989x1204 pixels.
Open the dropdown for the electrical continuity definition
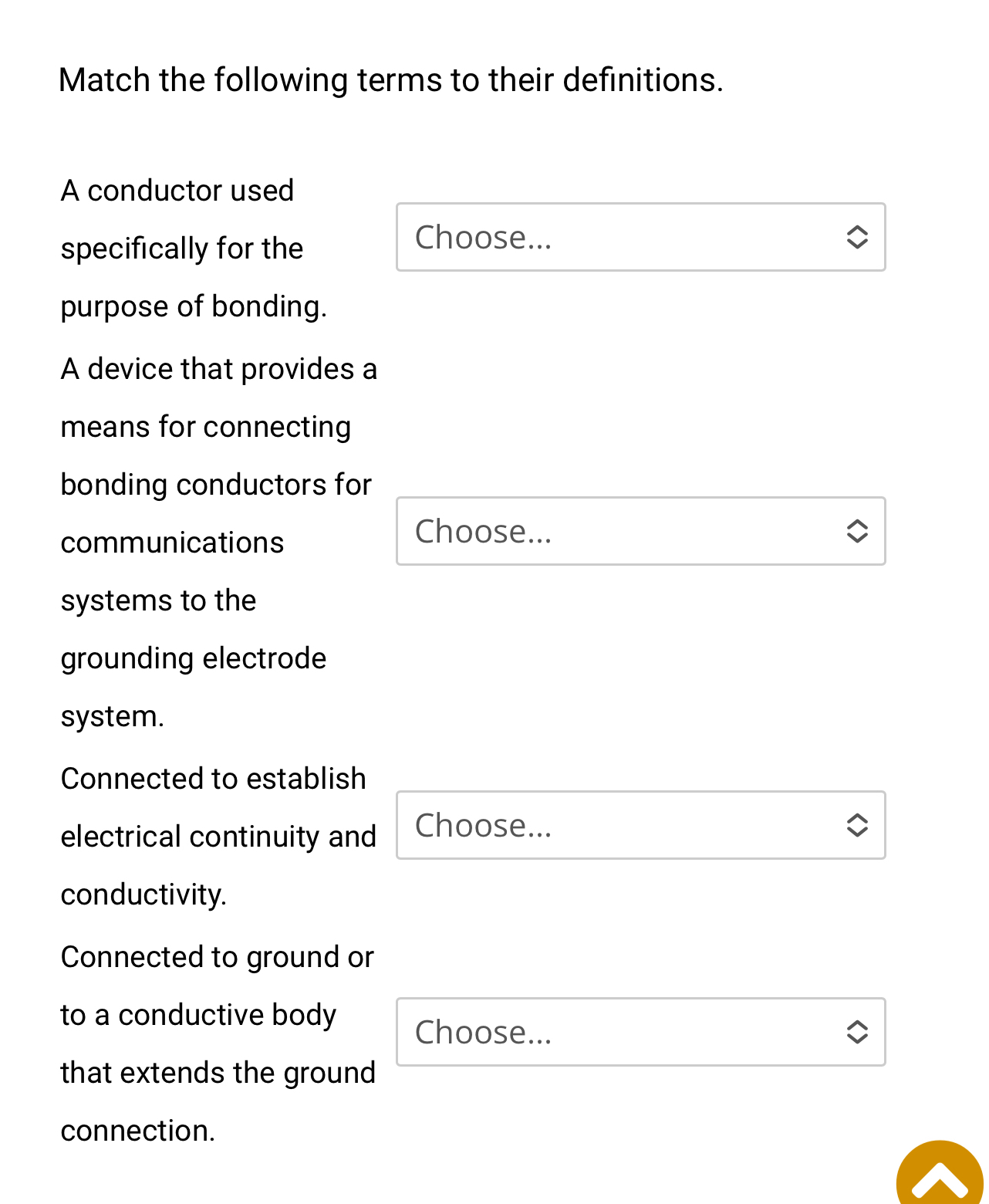[640, 825]
